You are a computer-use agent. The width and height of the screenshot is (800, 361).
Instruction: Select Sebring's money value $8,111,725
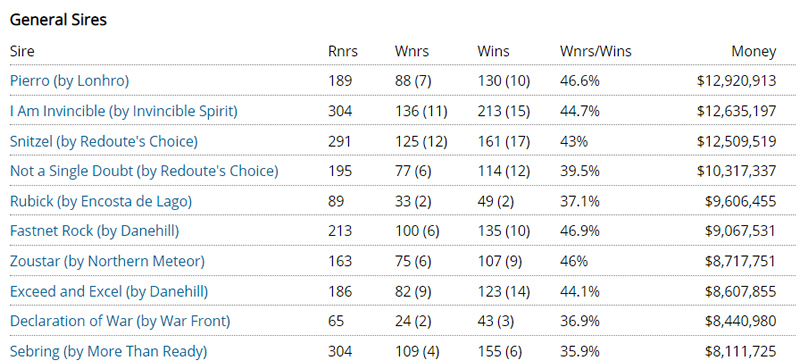point(741,351)
